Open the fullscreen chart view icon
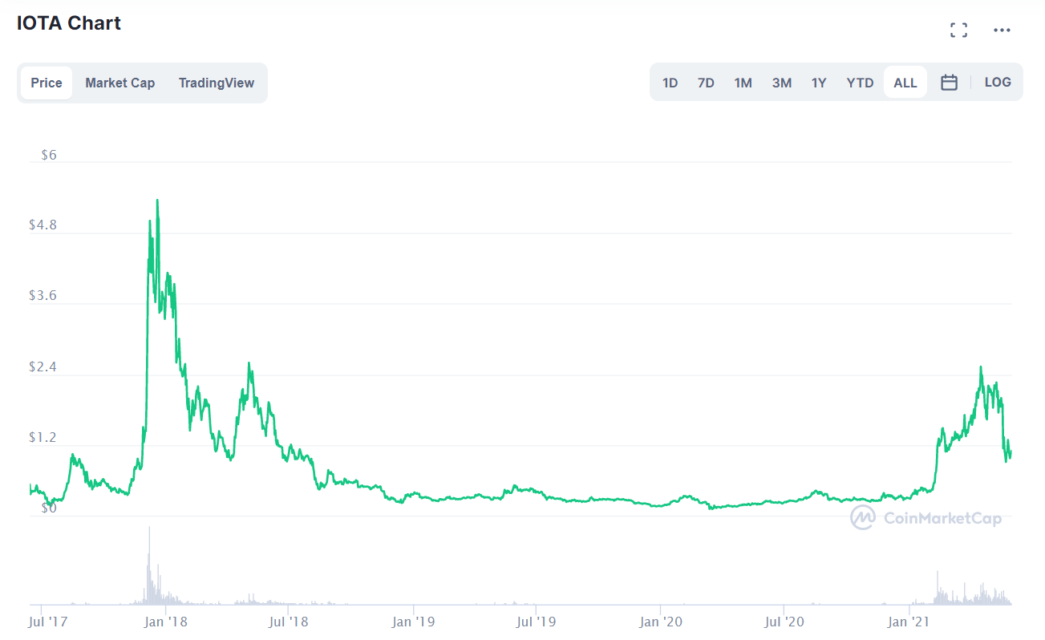Viewport: 1045px width, 640px height. (958, 30)
